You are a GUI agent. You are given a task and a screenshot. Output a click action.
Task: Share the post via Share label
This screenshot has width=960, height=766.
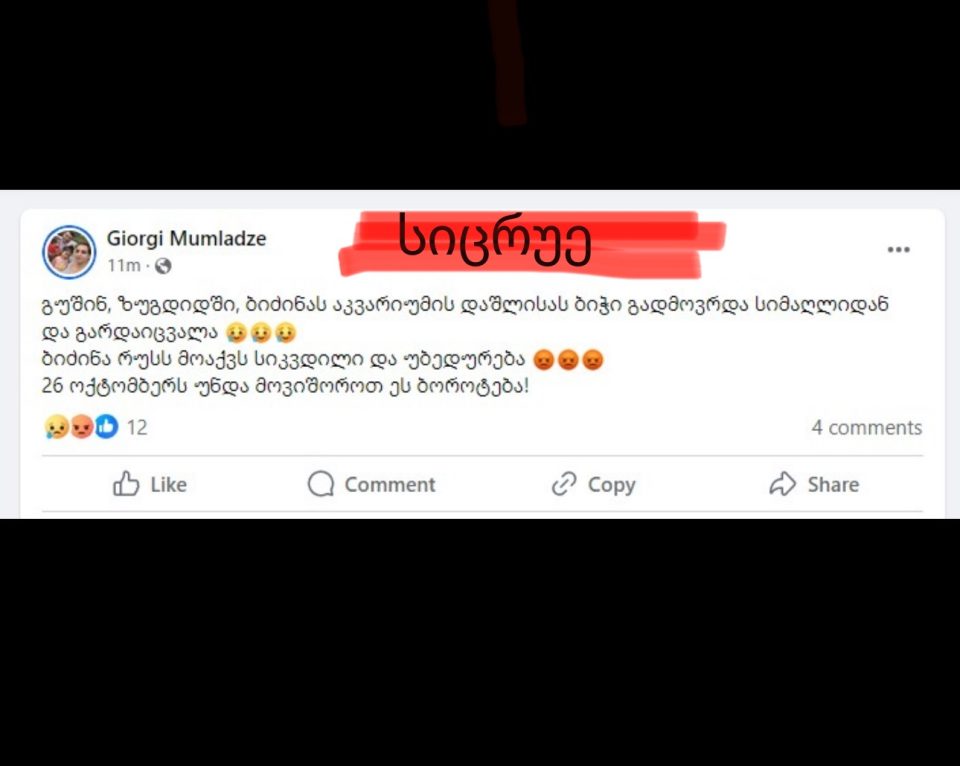tap(833, 484)
